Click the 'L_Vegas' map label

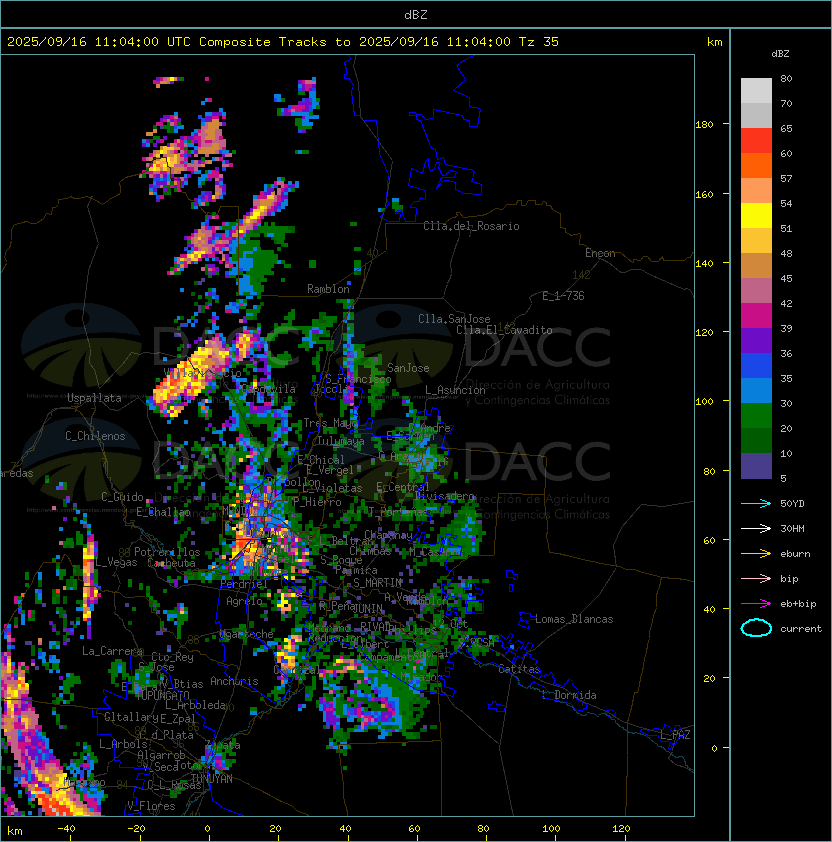point(116,562)
